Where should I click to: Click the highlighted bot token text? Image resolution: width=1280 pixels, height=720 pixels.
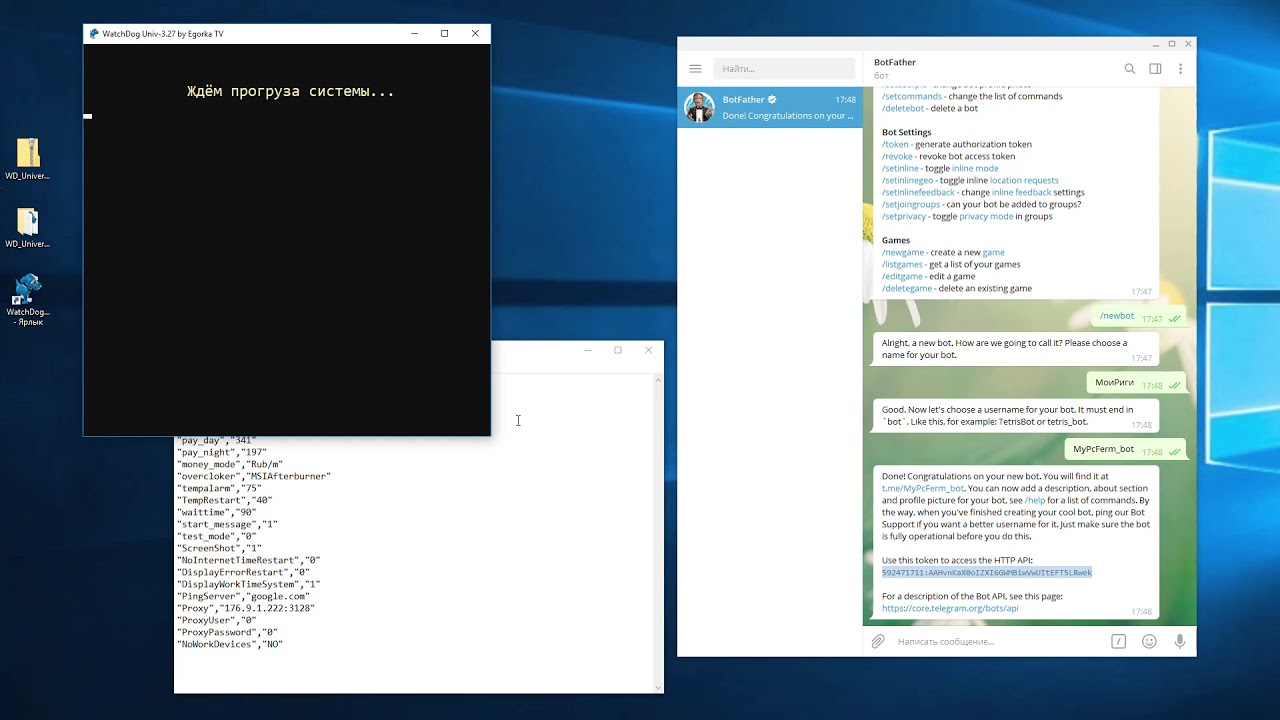[x=987, y=572]
